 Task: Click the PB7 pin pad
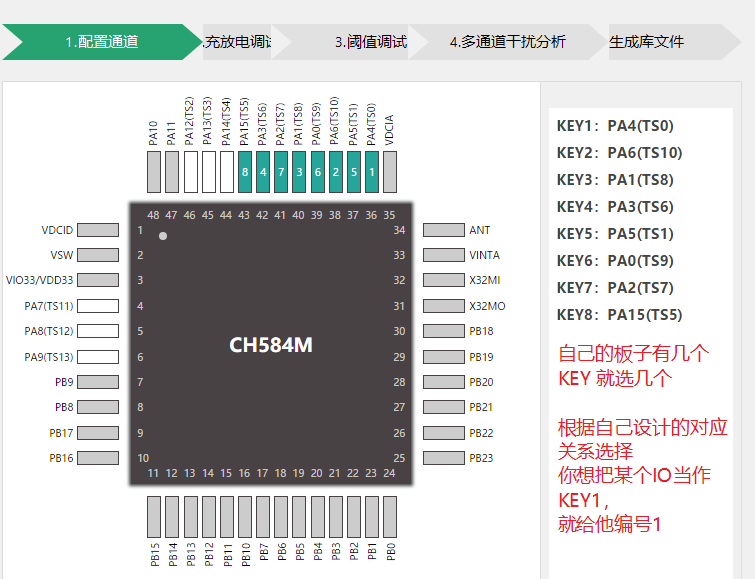263,517
